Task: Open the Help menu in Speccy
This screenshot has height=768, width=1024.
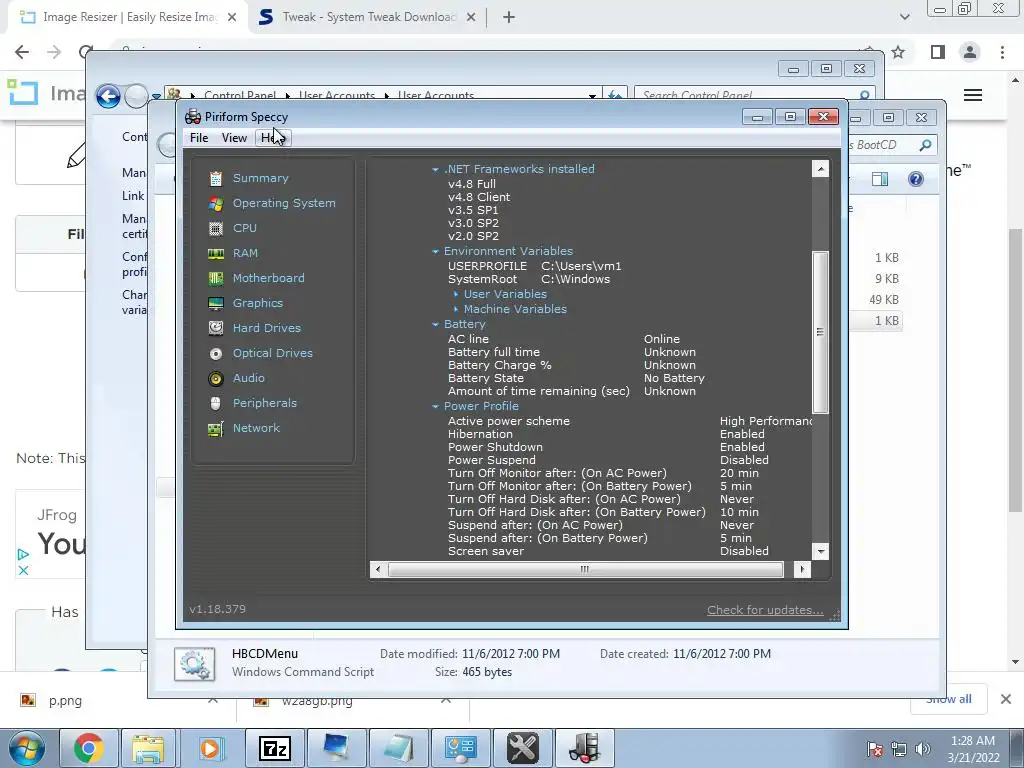Action: click(x=273, y=138)
